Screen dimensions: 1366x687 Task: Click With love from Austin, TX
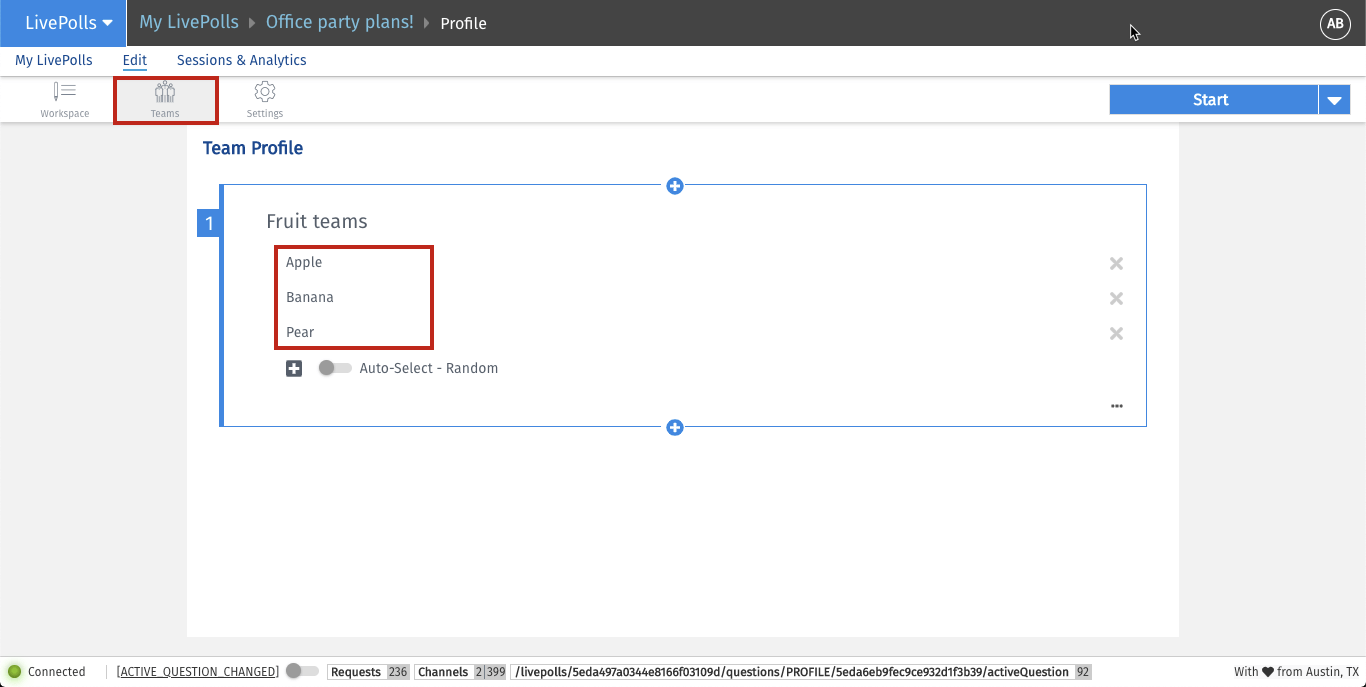coord(1296,672)
